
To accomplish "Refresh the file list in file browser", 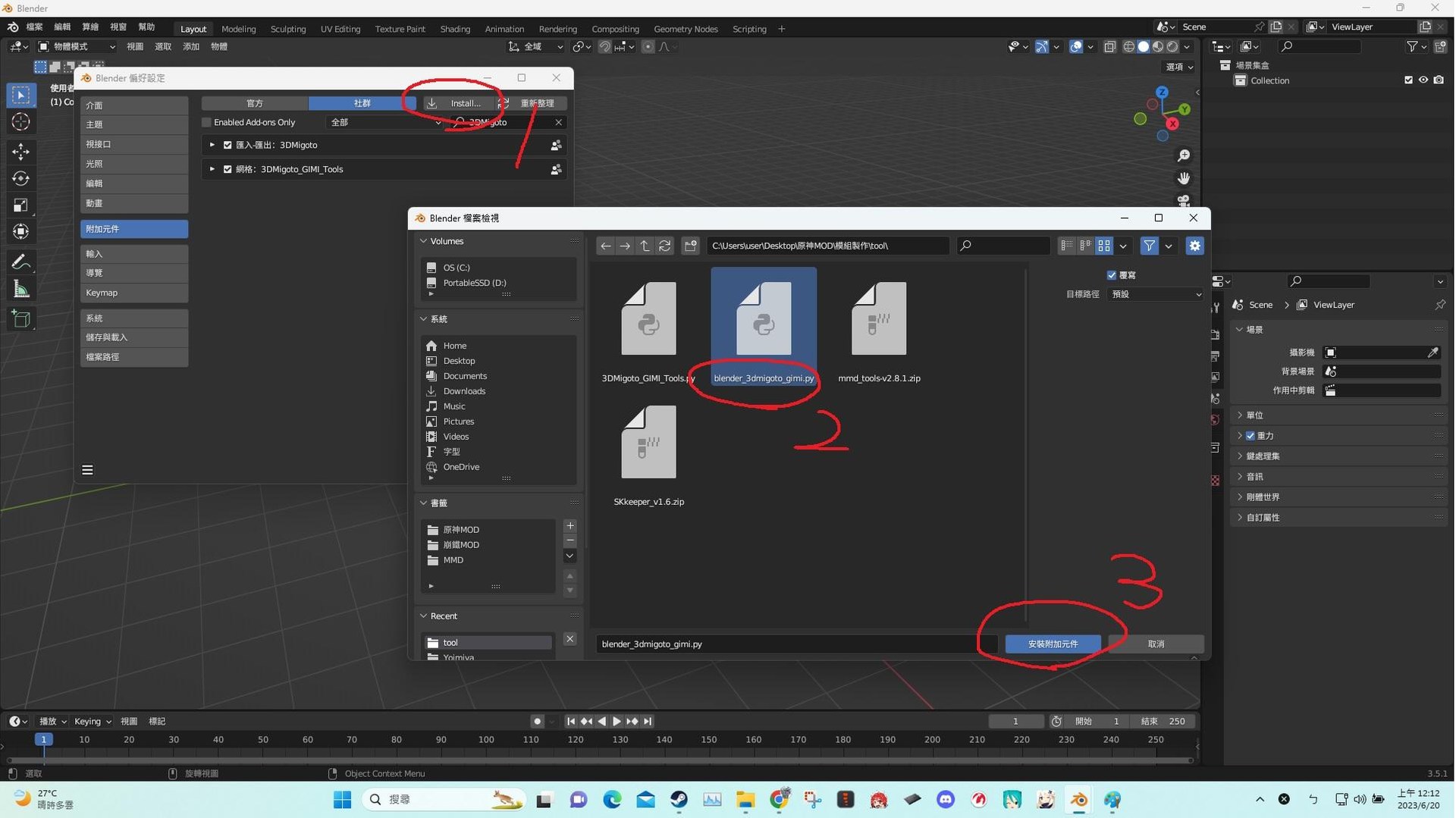I will [665, 246].
